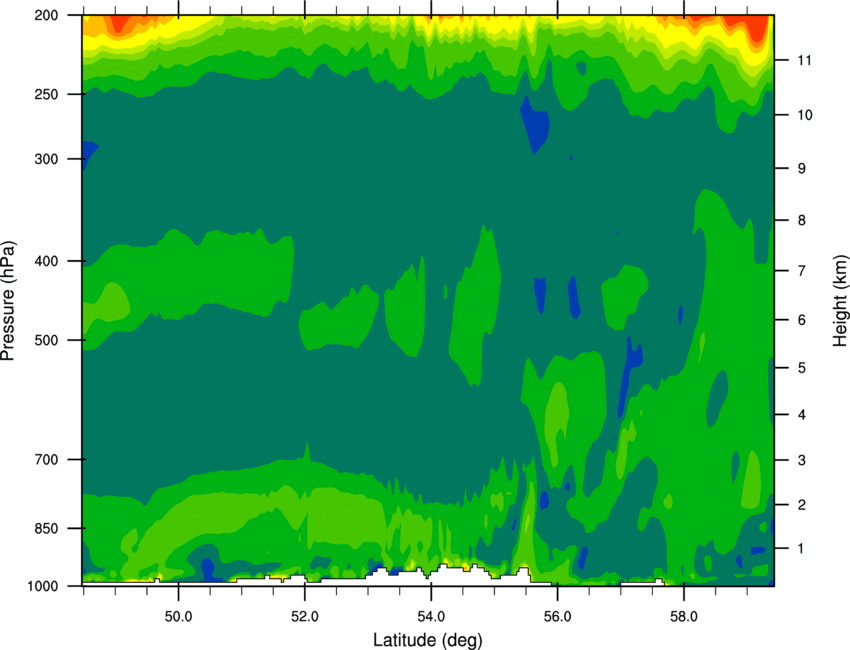Screen dimensions: 850x650
Task: Click the 6 km height label
Action: tap(801, 320)
